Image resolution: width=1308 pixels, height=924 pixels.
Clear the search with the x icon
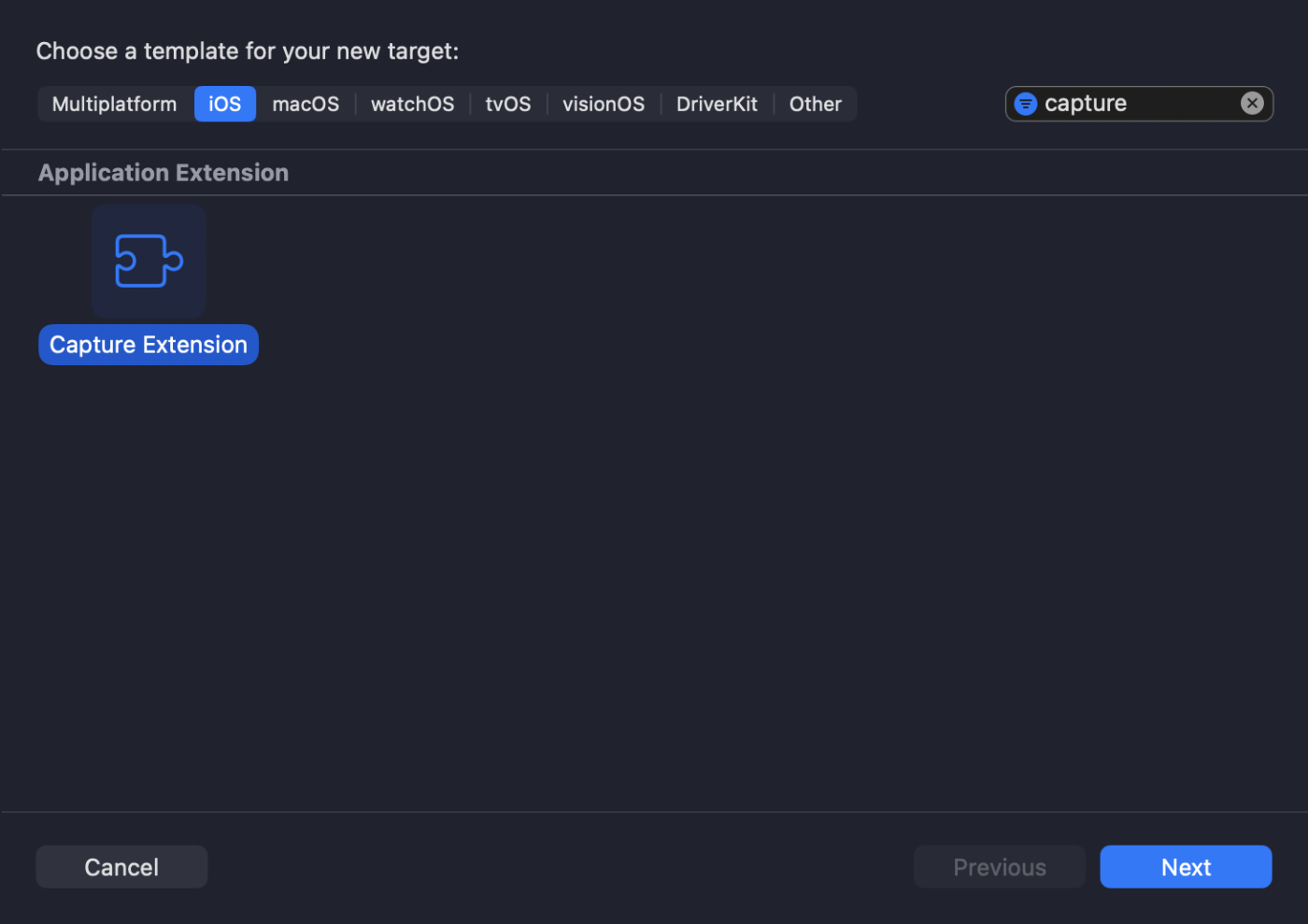click(1252, 103)
